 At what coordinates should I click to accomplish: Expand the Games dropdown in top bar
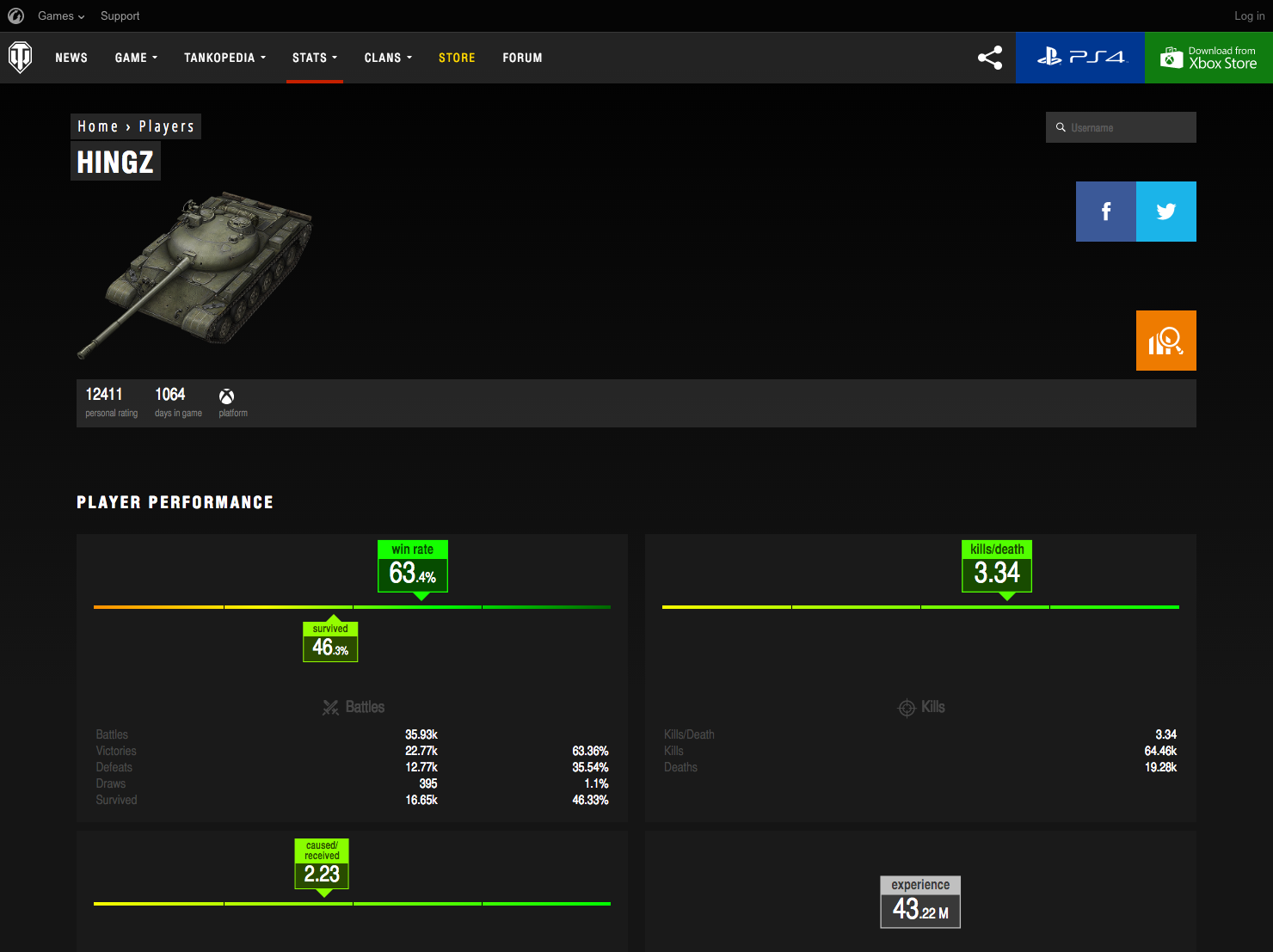(61, 15)
